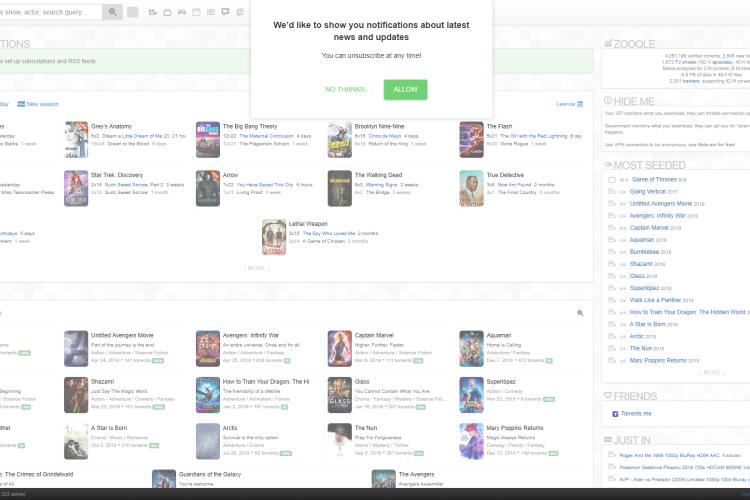Open Guardians of the Galaxy title

[x=210, y=474]
